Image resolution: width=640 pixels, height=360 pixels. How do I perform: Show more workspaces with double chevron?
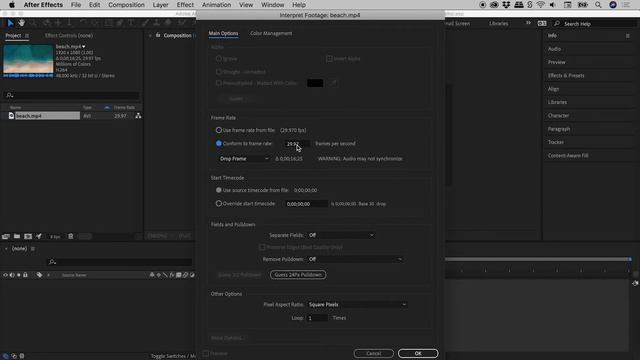point(528,23)
